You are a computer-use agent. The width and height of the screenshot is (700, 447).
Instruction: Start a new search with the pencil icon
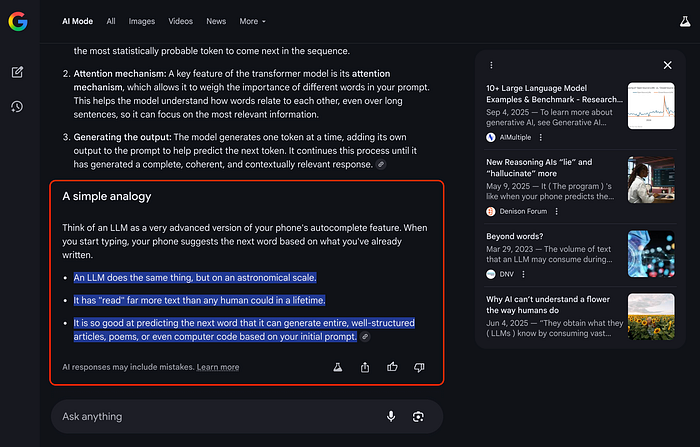coord(17,72)
